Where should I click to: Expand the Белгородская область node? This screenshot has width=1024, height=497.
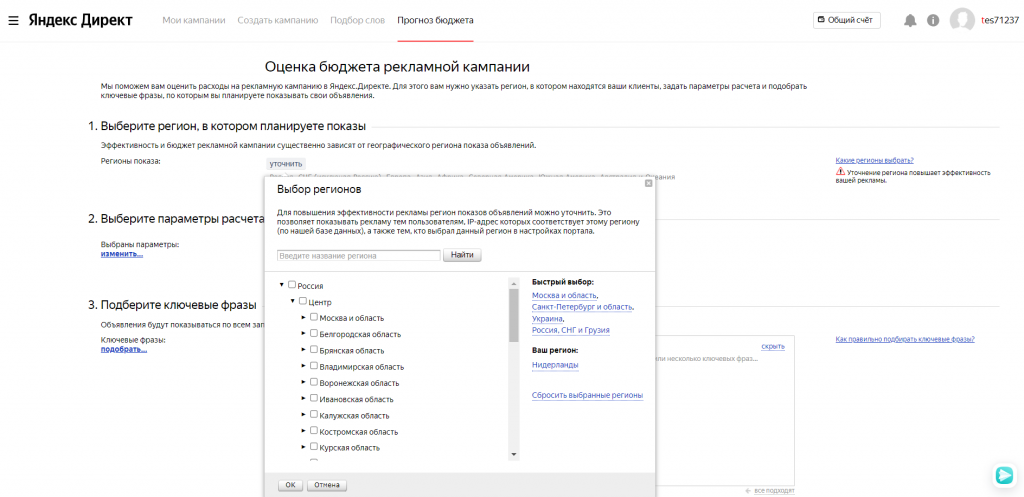point(304,333)
